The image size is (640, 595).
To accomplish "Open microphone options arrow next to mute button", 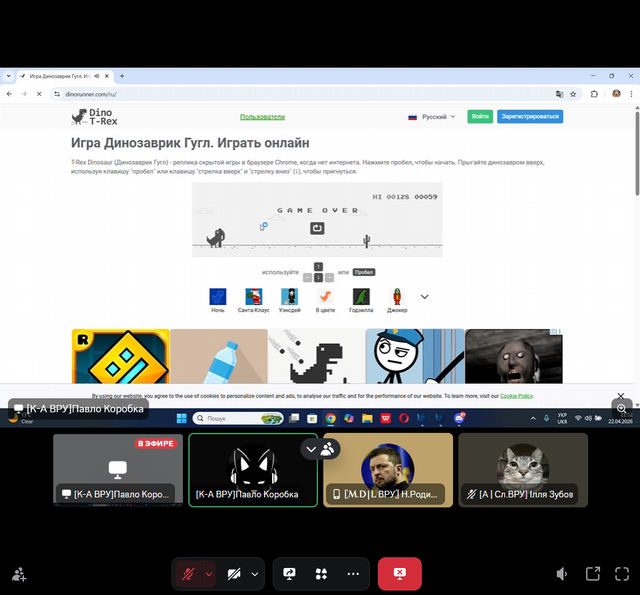I will click(x=209, y=574).
